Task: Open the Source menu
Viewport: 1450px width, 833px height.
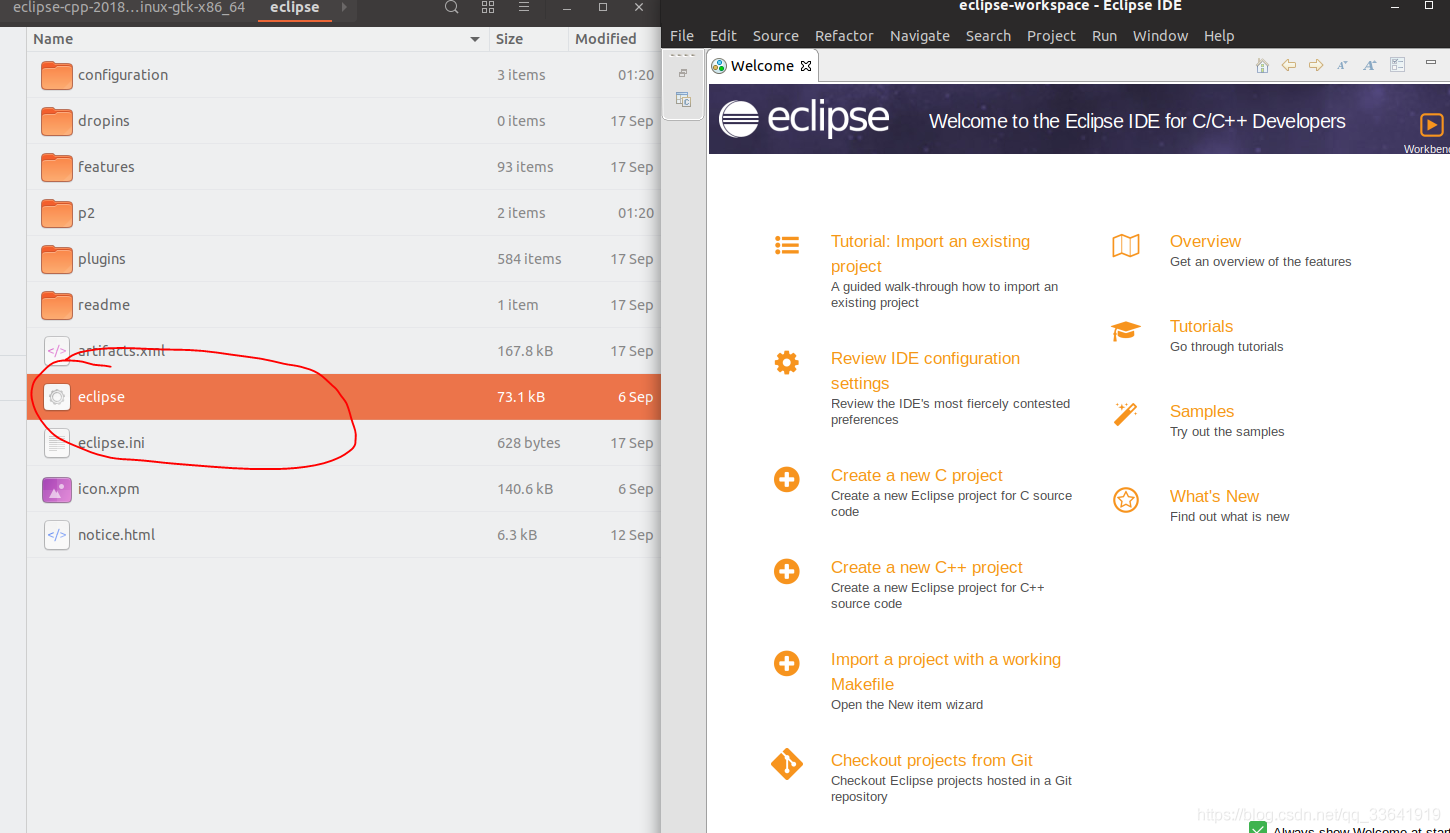Action: pyautogui.click(x=776, y=36)
